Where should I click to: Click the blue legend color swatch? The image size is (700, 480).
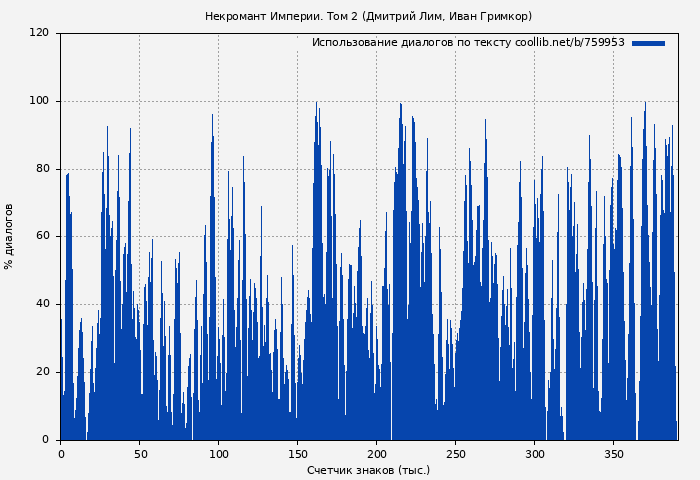(648, 43)
